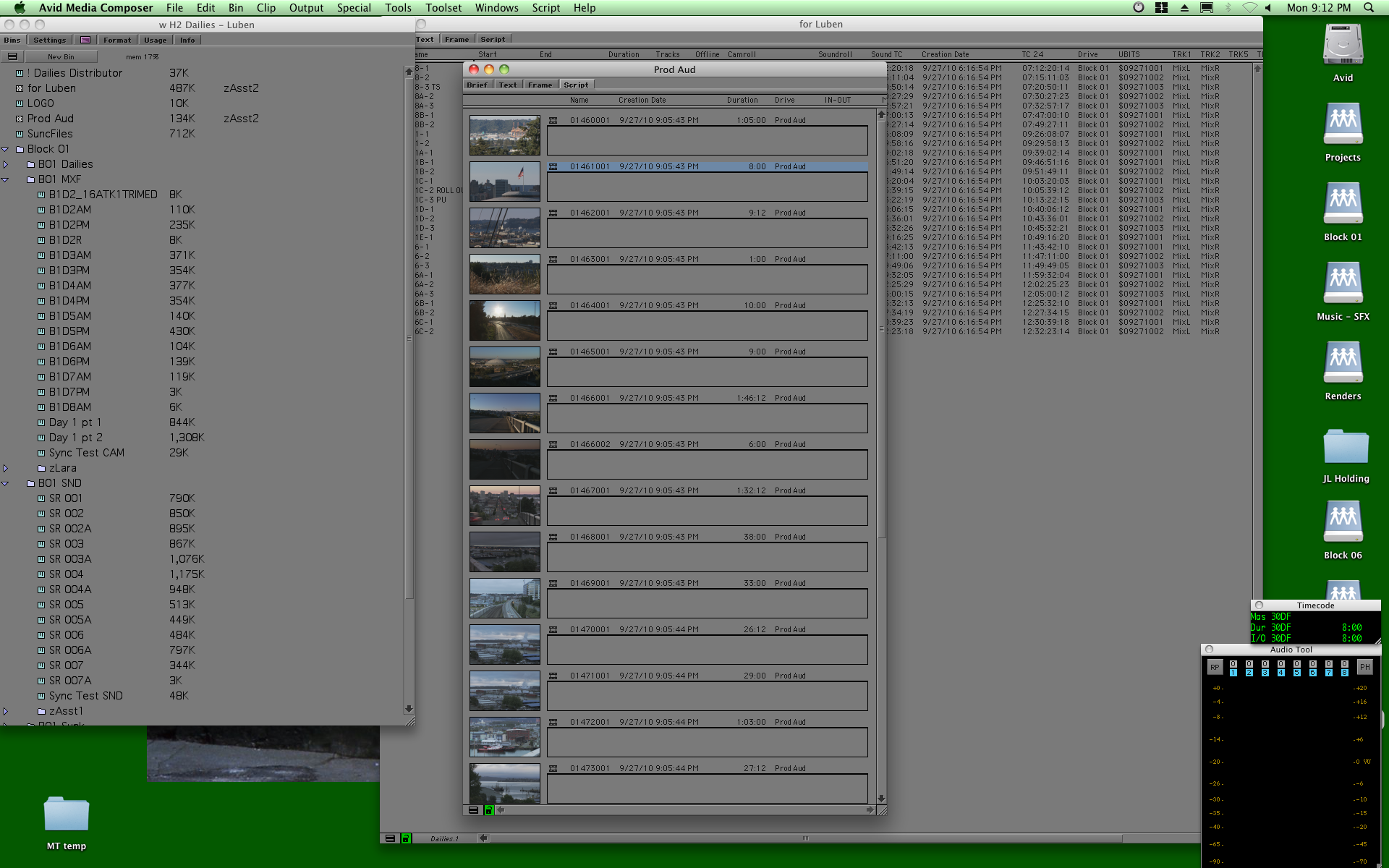
Task: Toggle audio channel 8 in Audio Tool
Action: click(1344, 673)
